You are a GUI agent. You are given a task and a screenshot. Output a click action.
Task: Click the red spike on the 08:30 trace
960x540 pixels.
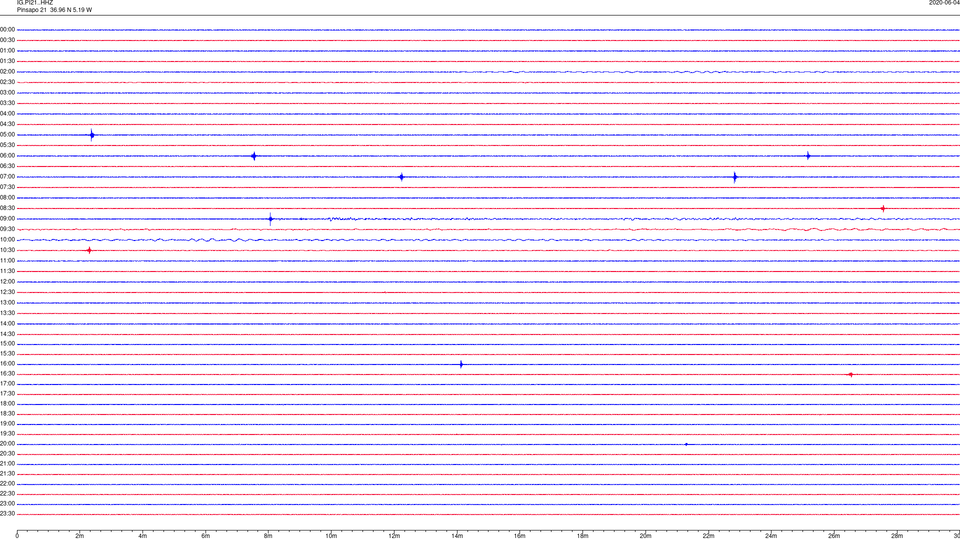[883, 209]
